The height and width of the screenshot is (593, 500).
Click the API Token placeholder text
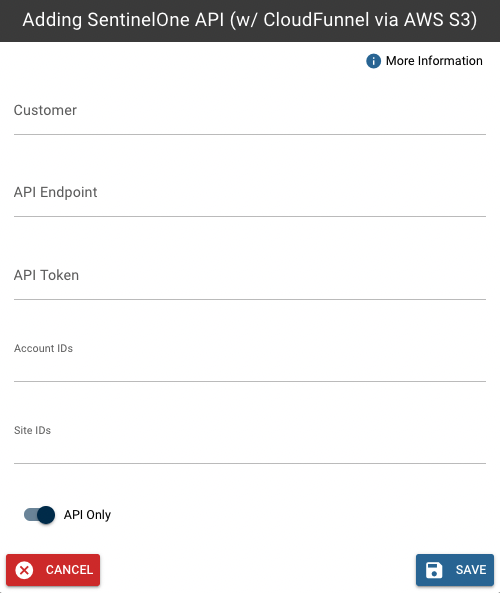pos(47,275)
